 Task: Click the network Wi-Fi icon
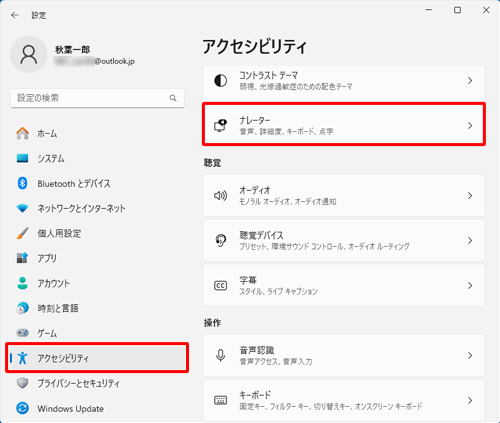click(x=22, y=208)
